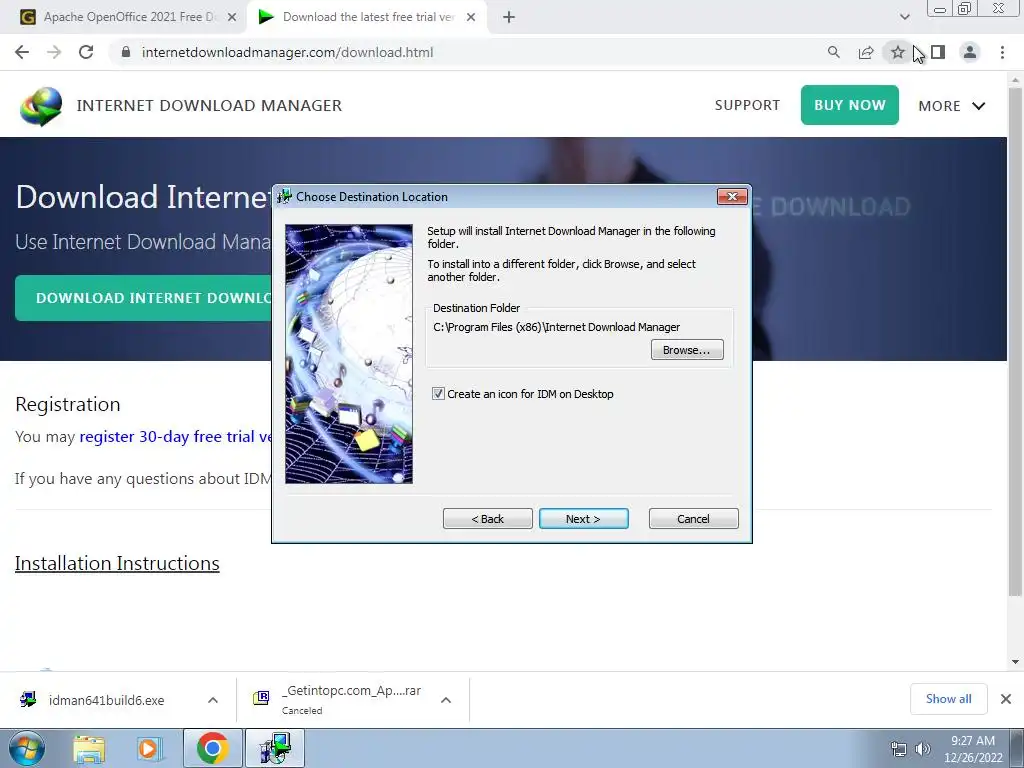Click the IDM installer icon in dialog title

[x=284, y=196]
